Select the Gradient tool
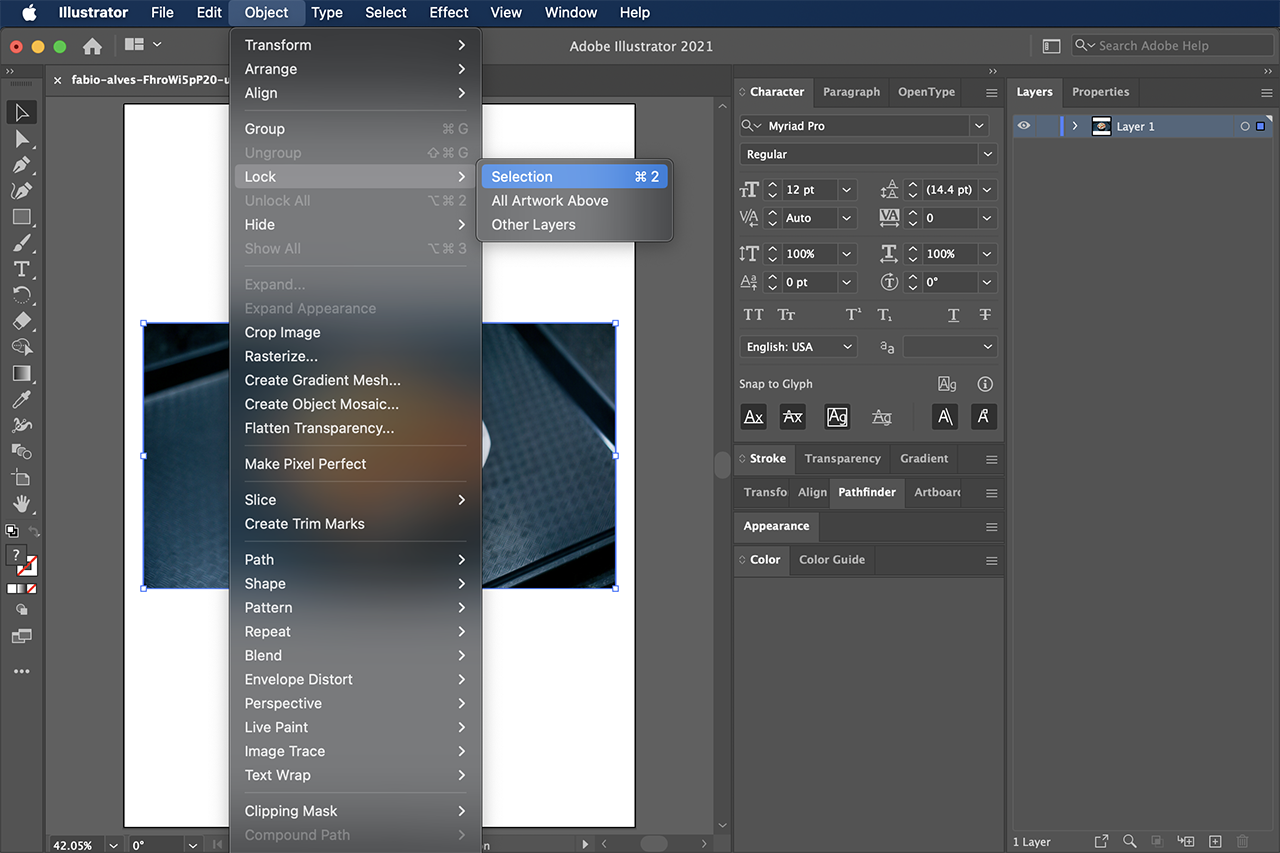This screenshot has width=1280, height=853. [x=21, y=373]
